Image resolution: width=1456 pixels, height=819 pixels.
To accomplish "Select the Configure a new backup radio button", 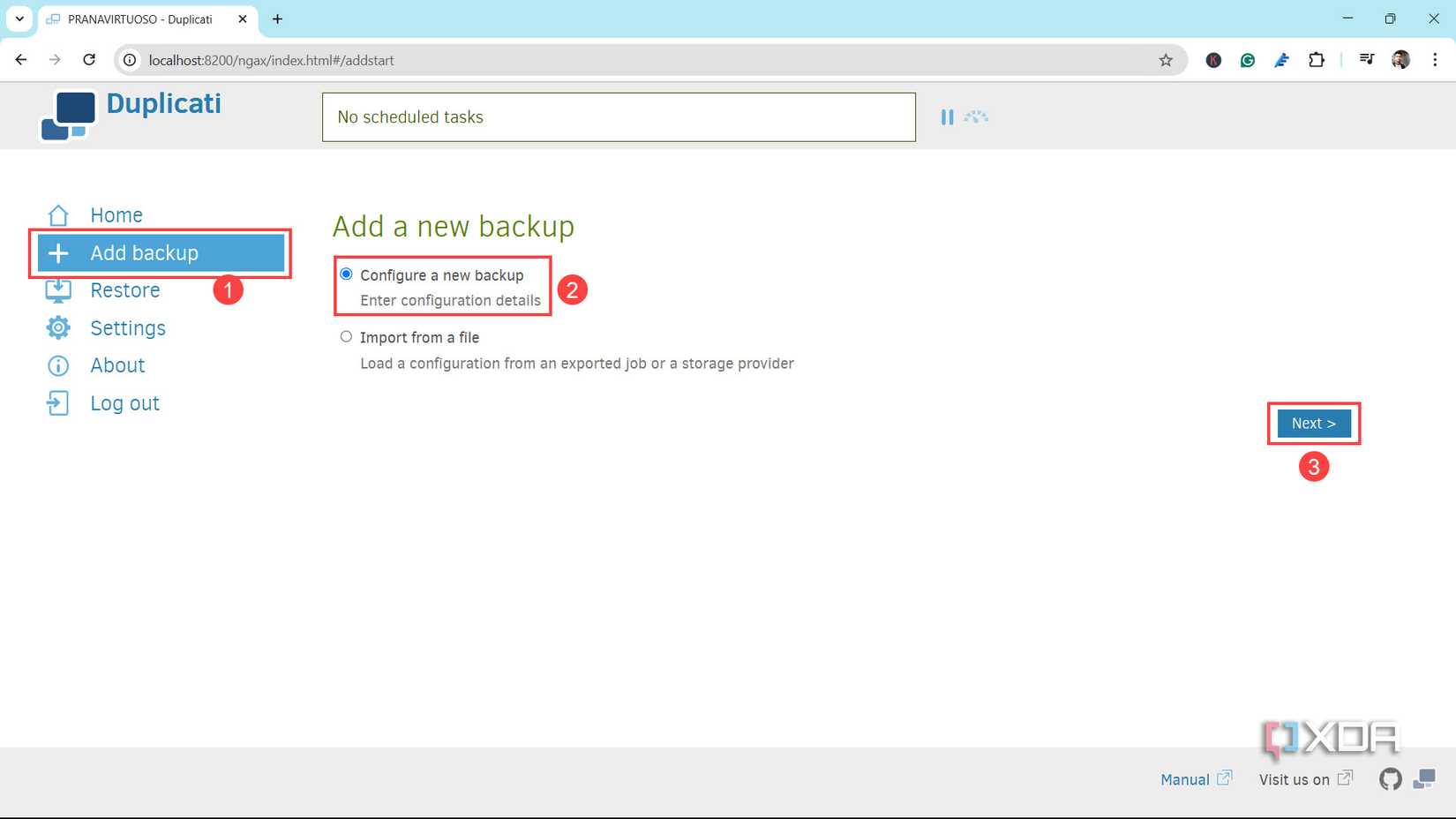I will (x=346, y=273).
